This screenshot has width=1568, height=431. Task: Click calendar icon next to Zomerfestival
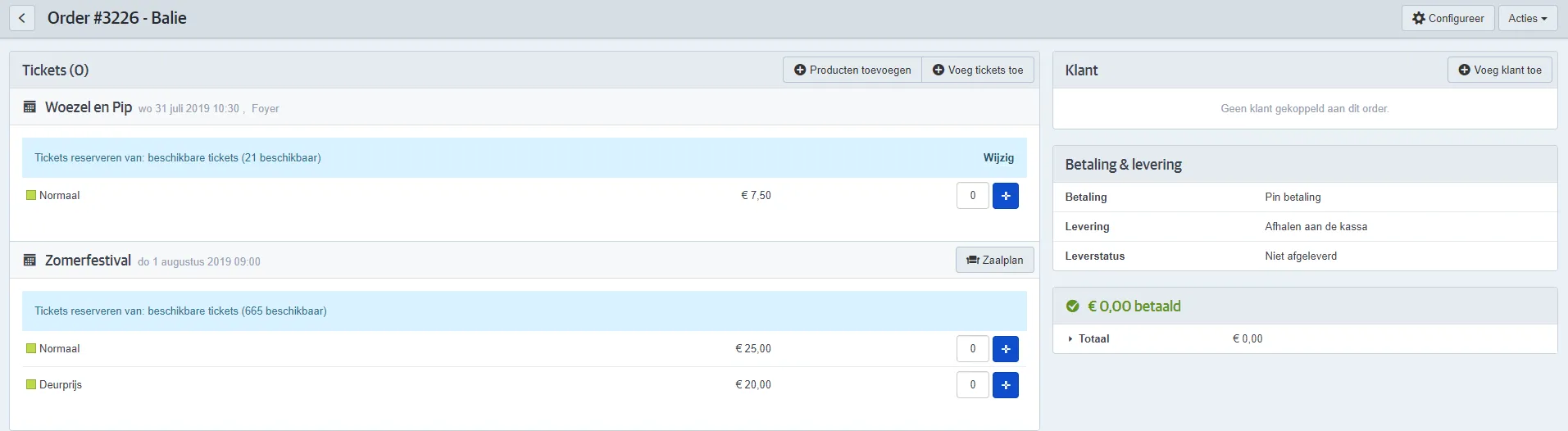[30, 261]
